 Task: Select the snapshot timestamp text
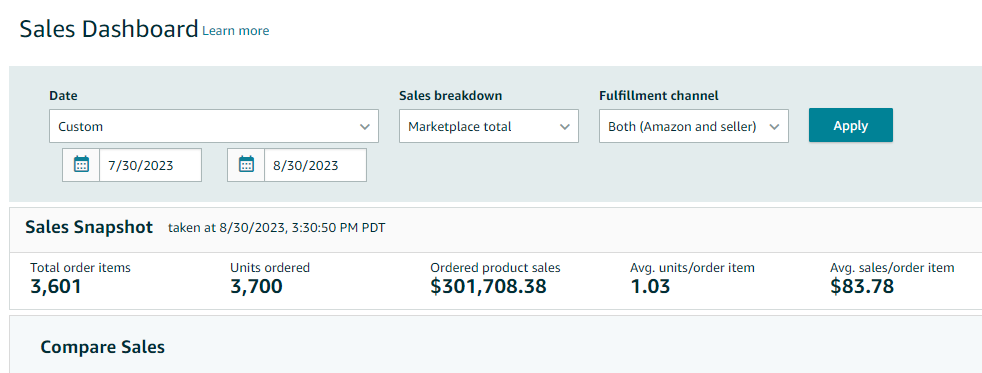277,228
